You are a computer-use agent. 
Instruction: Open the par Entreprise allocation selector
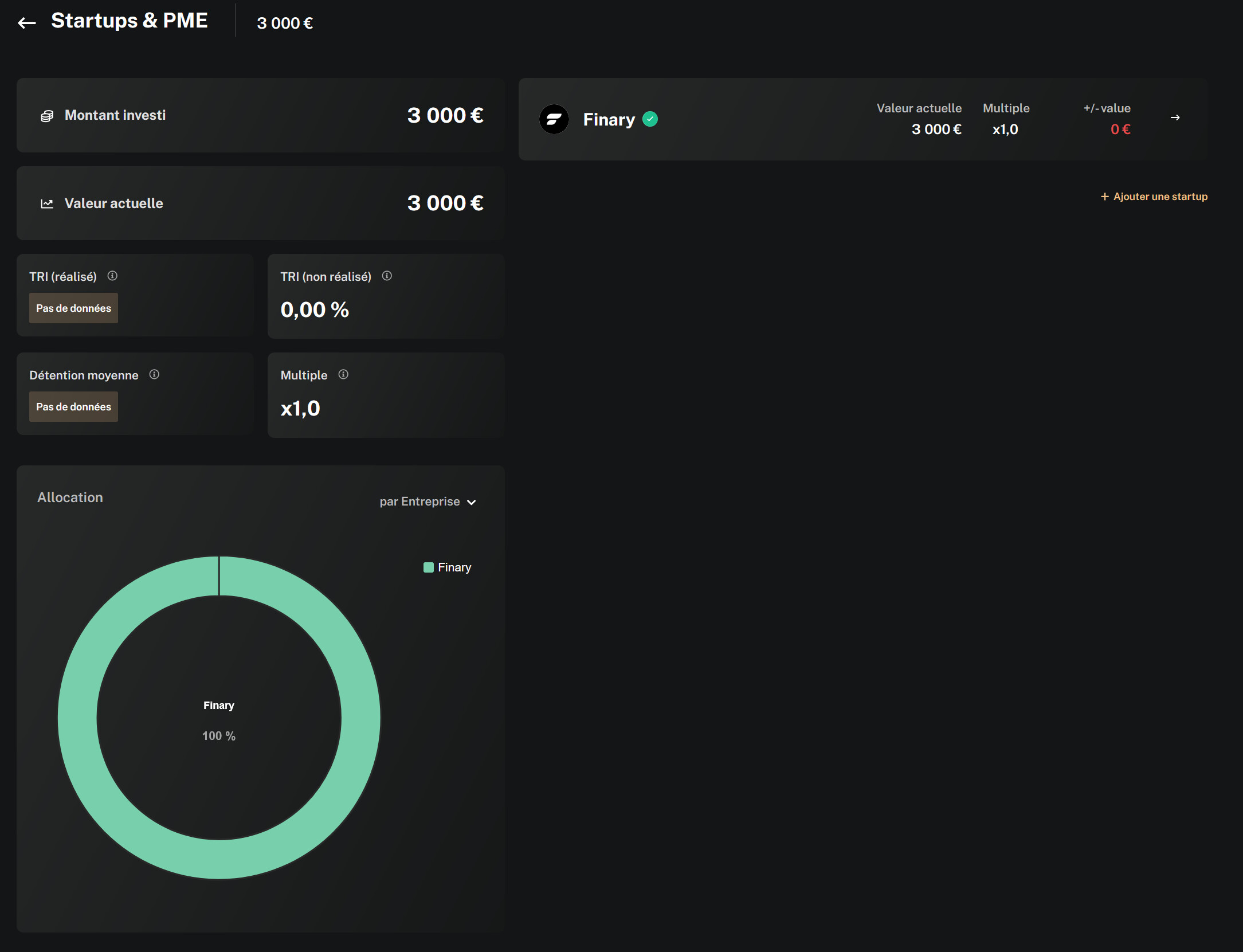click(x=428, y=502)
